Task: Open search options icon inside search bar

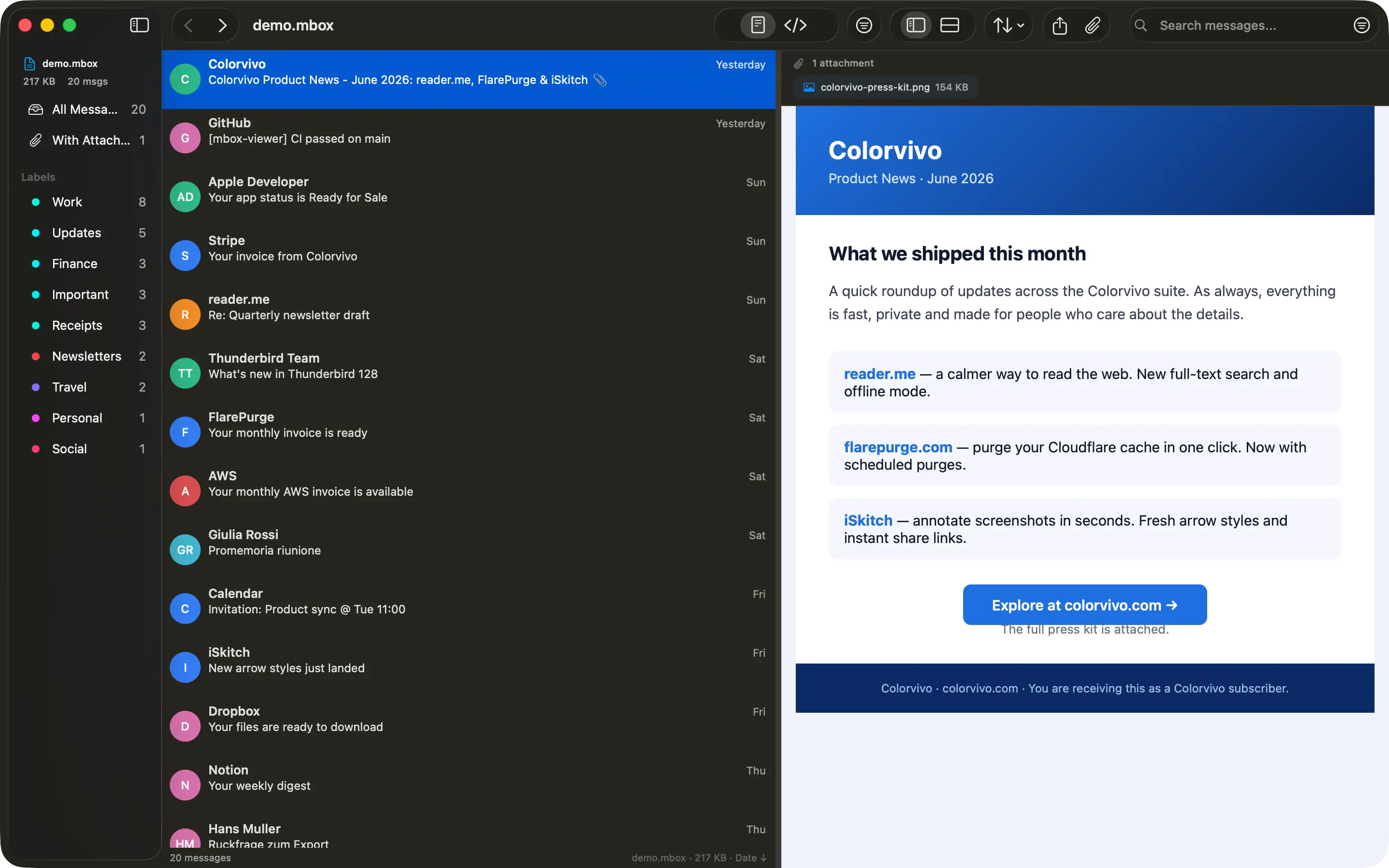Action: [1362, 25]
